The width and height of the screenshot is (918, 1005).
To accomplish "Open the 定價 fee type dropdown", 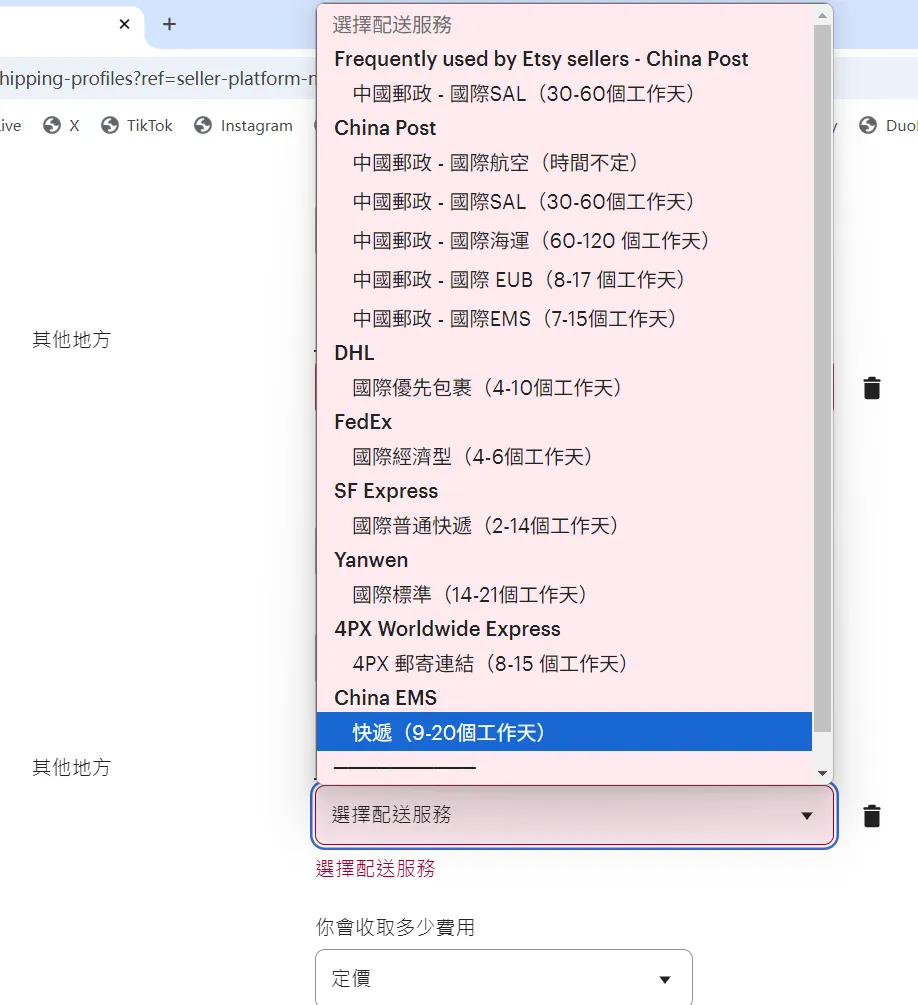I will pyautogui.click(x=504, y=977).
